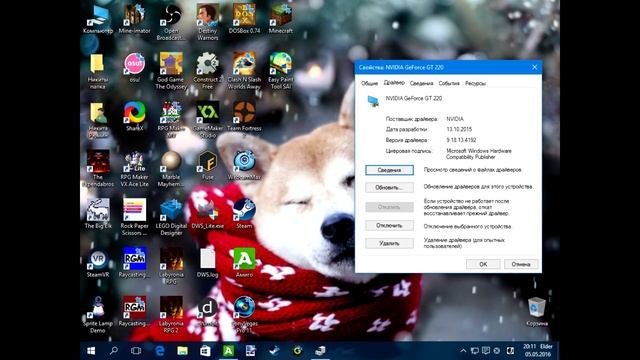
Task: Select Clash N Slash Worlds Away
Action: click(x=244, y=71)
